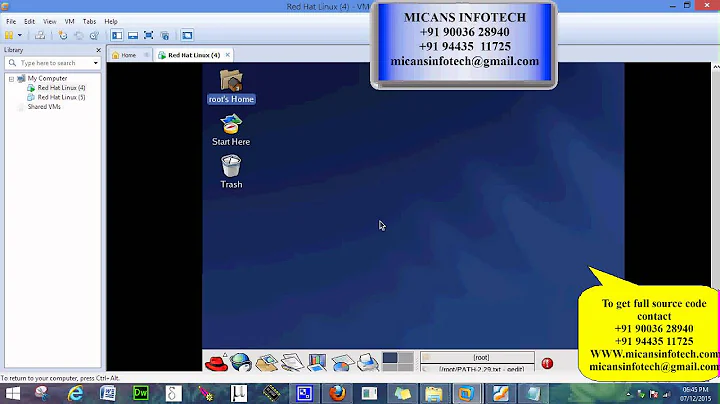720x404 pixels.
Task: Open the print manager from the panel
Action: [x=367, y=363]
